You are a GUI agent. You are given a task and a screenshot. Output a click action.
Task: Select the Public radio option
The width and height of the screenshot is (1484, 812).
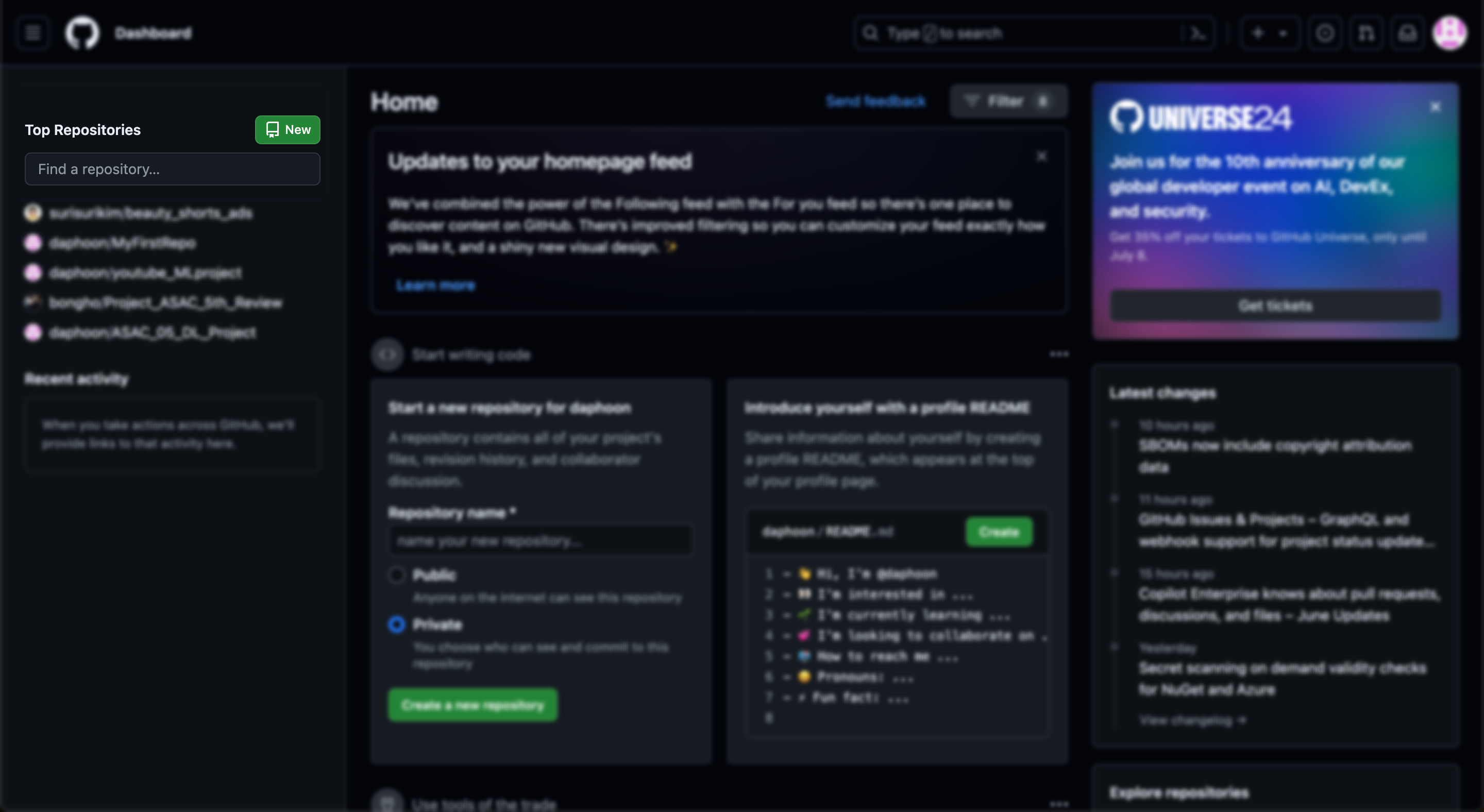pyautogui.click(x=396, y=574)
